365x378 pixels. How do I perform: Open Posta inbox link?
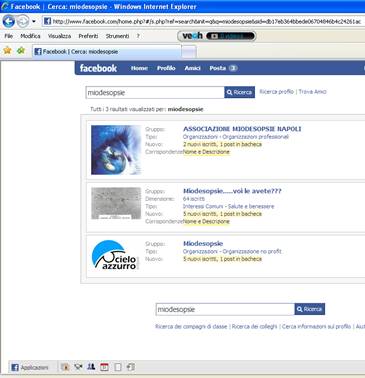[223, 68]
